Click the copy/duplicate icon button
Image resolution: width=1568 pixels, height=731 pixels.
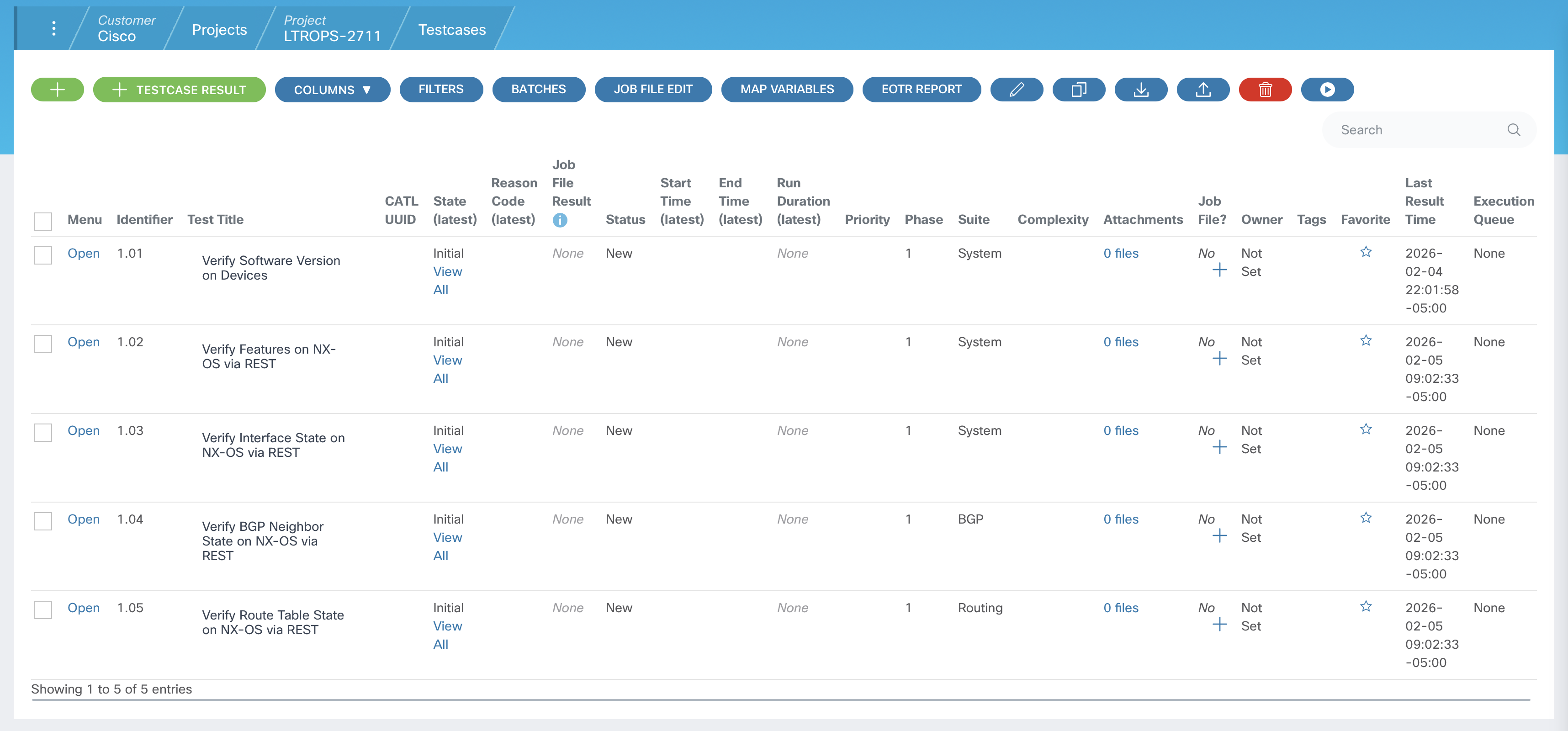1078,90
